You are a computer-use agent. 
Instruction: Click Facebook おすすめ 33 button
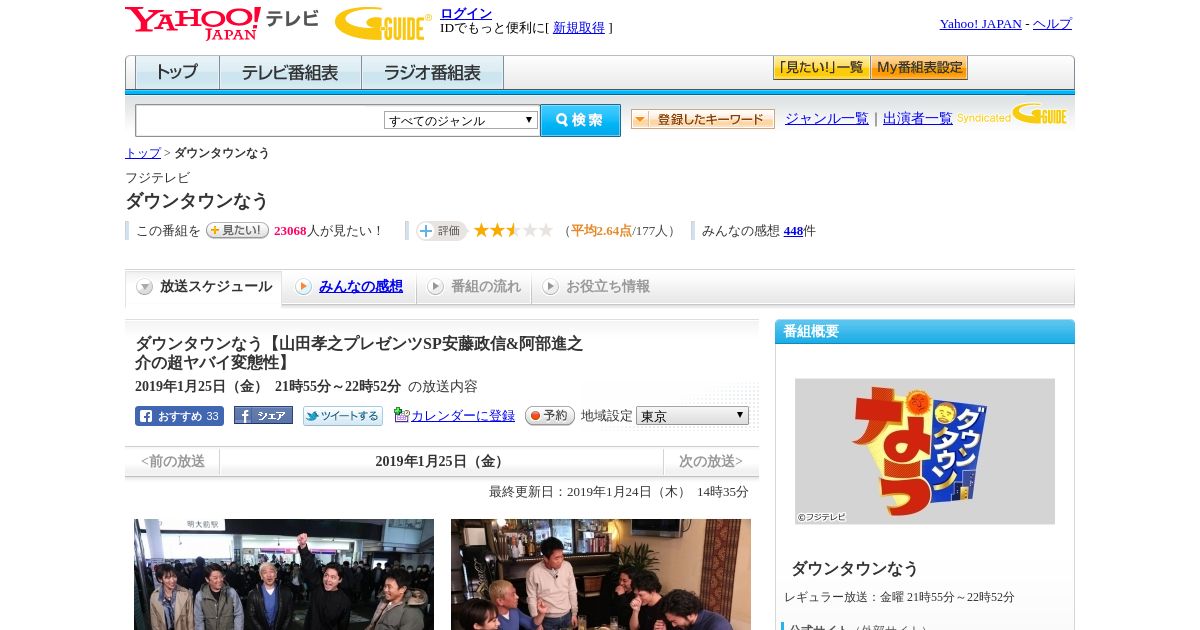point(179,416)
